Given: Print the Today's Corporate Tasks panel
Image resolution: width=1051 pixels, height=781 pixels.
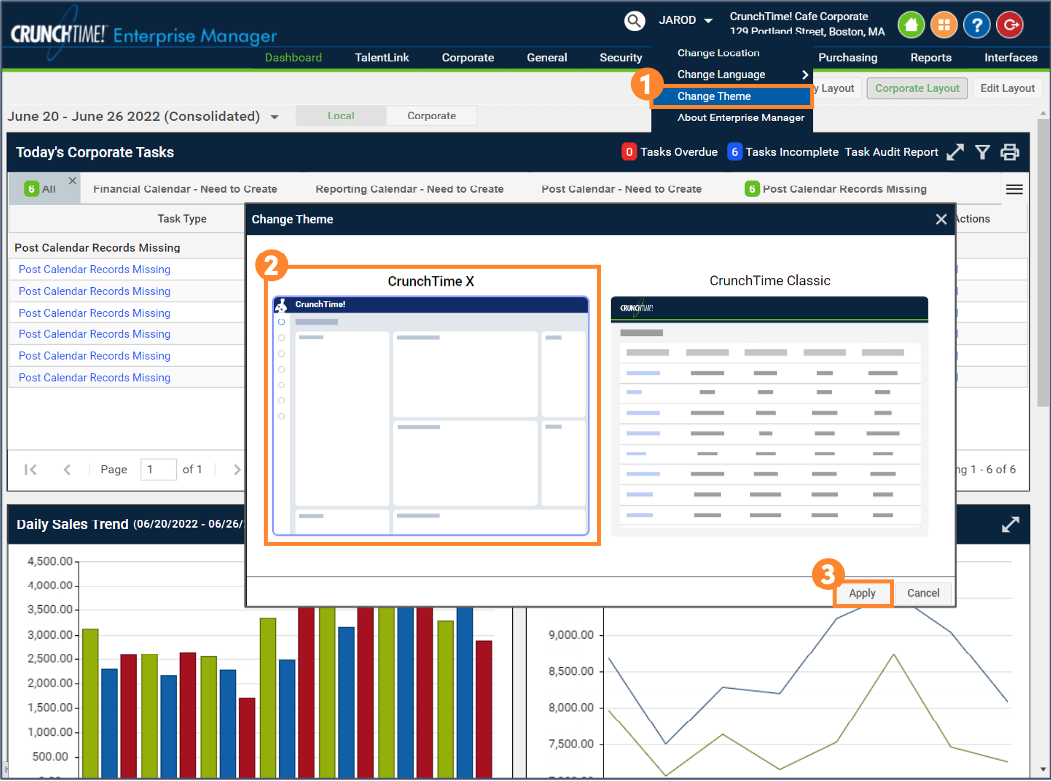Looking at the screenshot, I should (x=1010, y=152).
